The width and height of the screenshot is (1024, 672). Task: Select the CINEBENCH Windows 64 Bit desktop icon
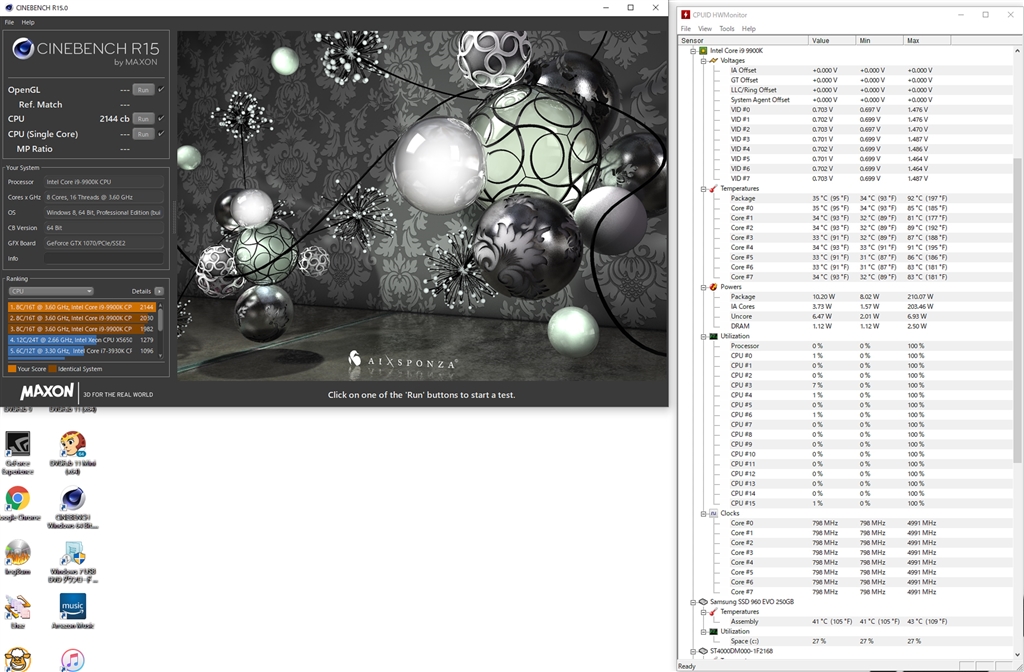[x=72, y=507]
